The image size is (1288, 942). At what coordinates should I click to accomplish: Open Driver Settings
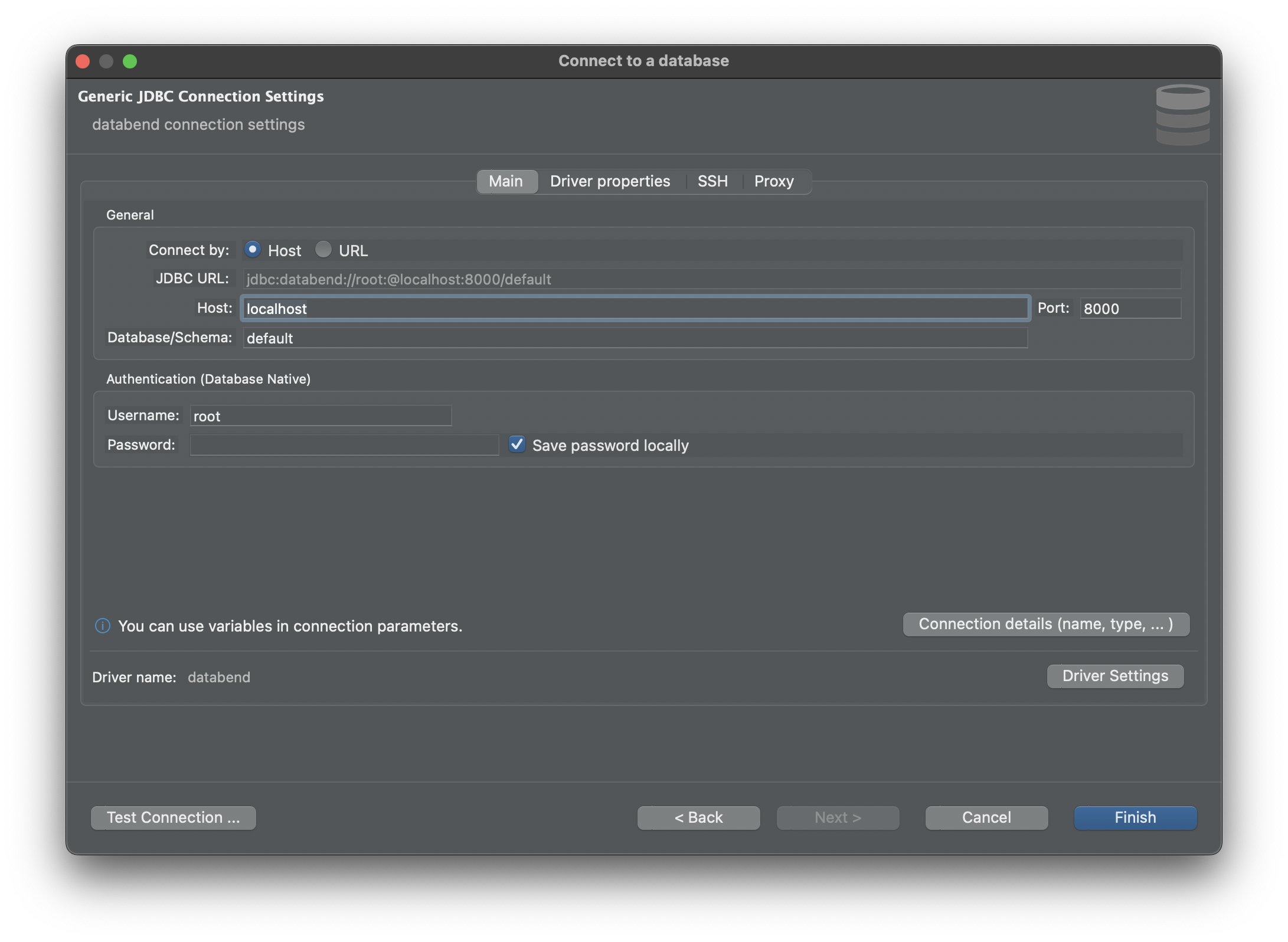pos(1115,676)
